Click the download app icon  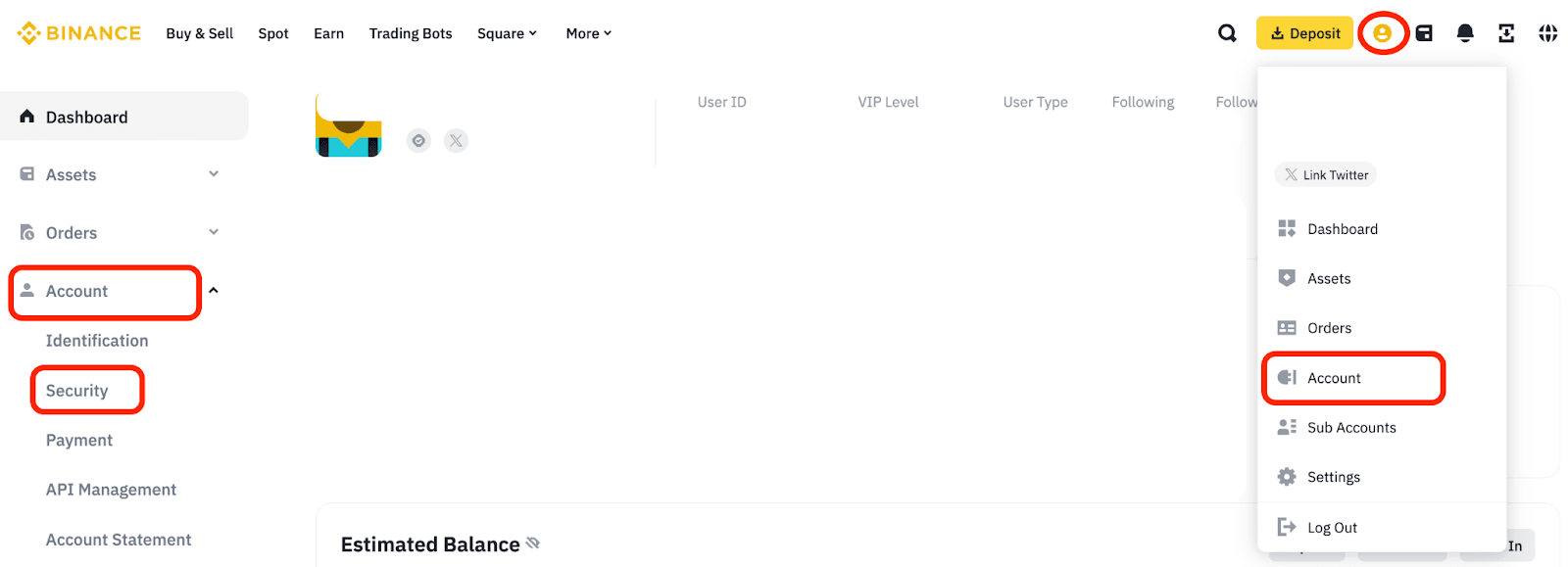point(1506,33)
